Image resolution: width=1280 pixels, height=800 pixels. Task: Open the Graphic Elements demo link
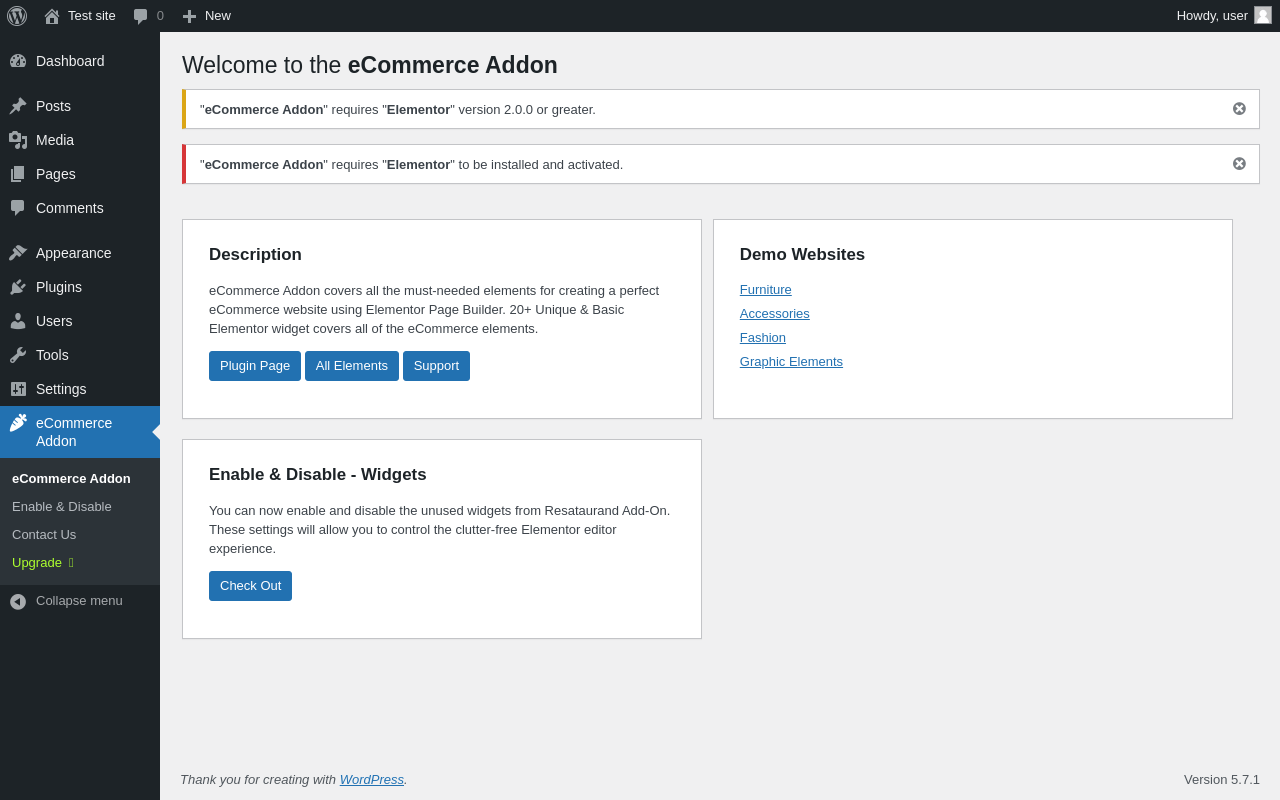coord(791,362)
